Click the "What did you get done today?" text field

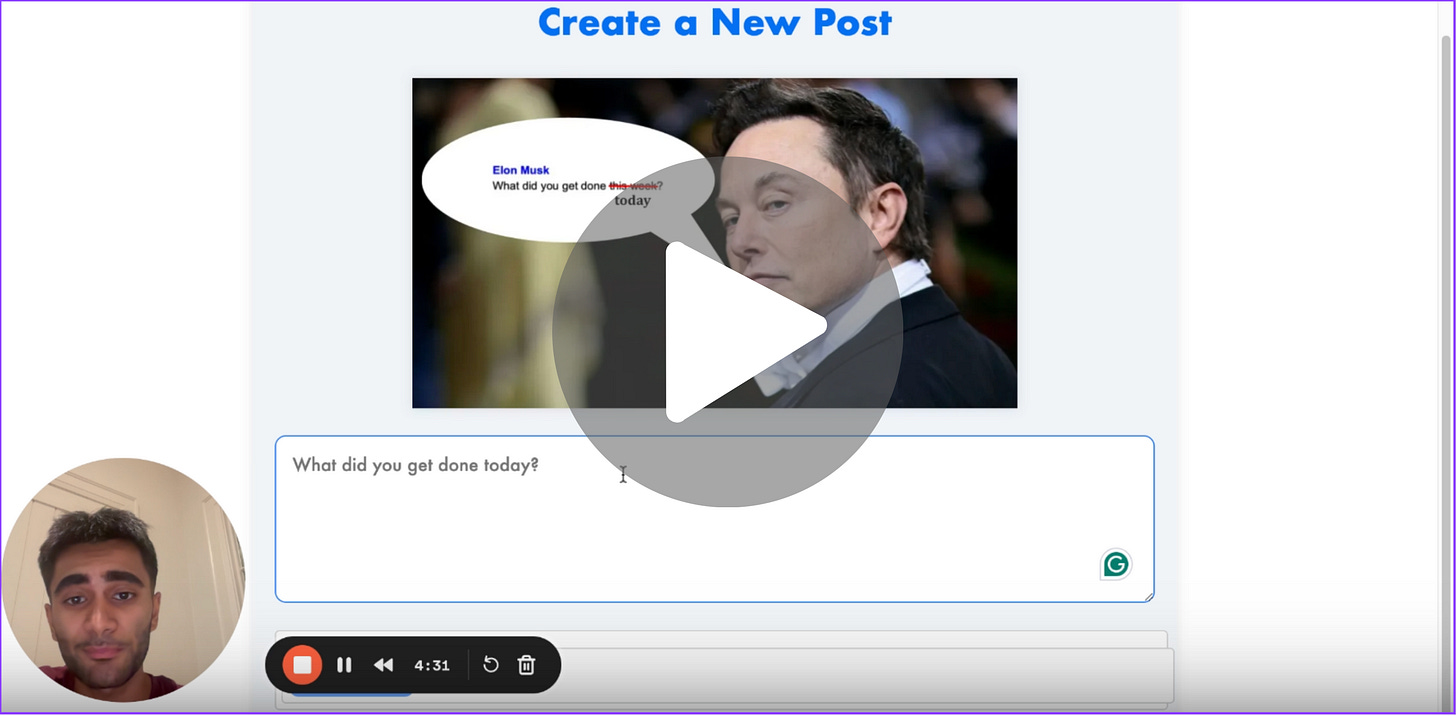point(715,519)
